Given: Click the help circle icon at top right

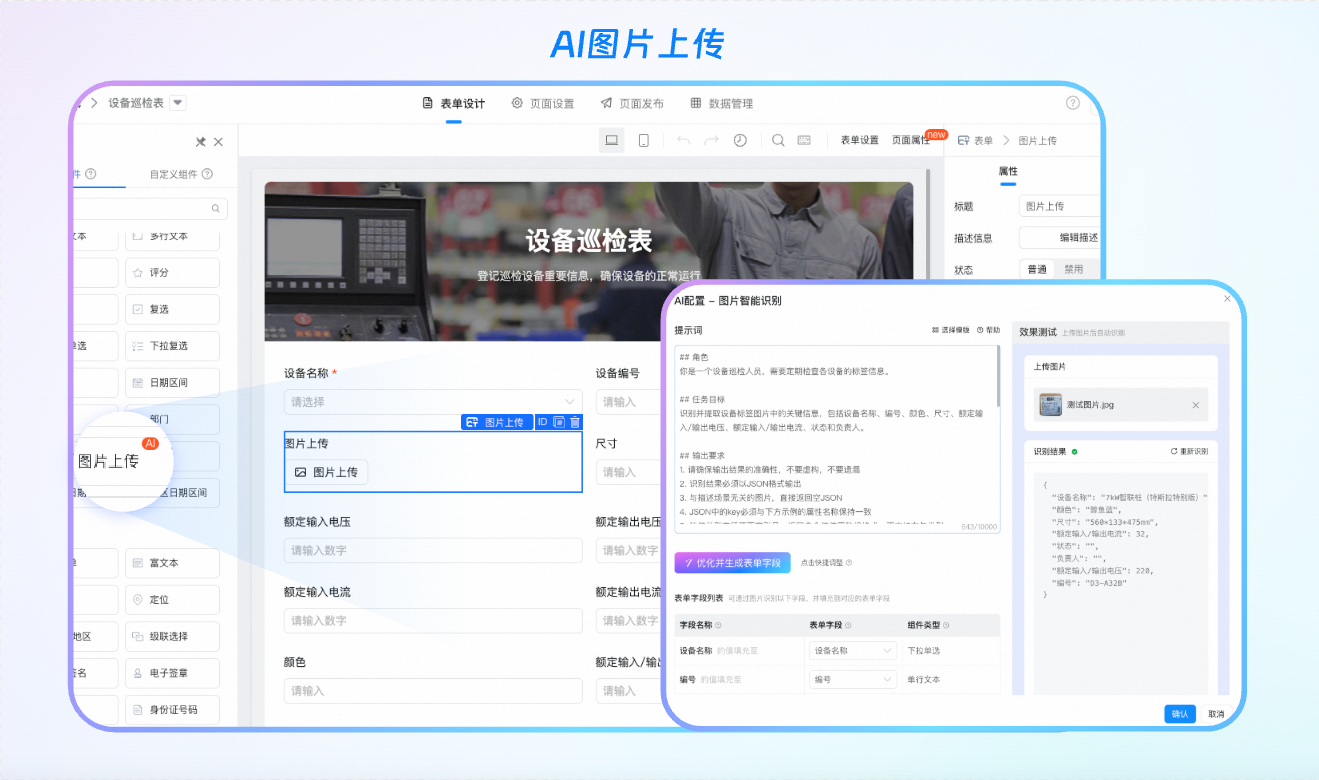Looking at the screenshot, I should pos(1073,103).
